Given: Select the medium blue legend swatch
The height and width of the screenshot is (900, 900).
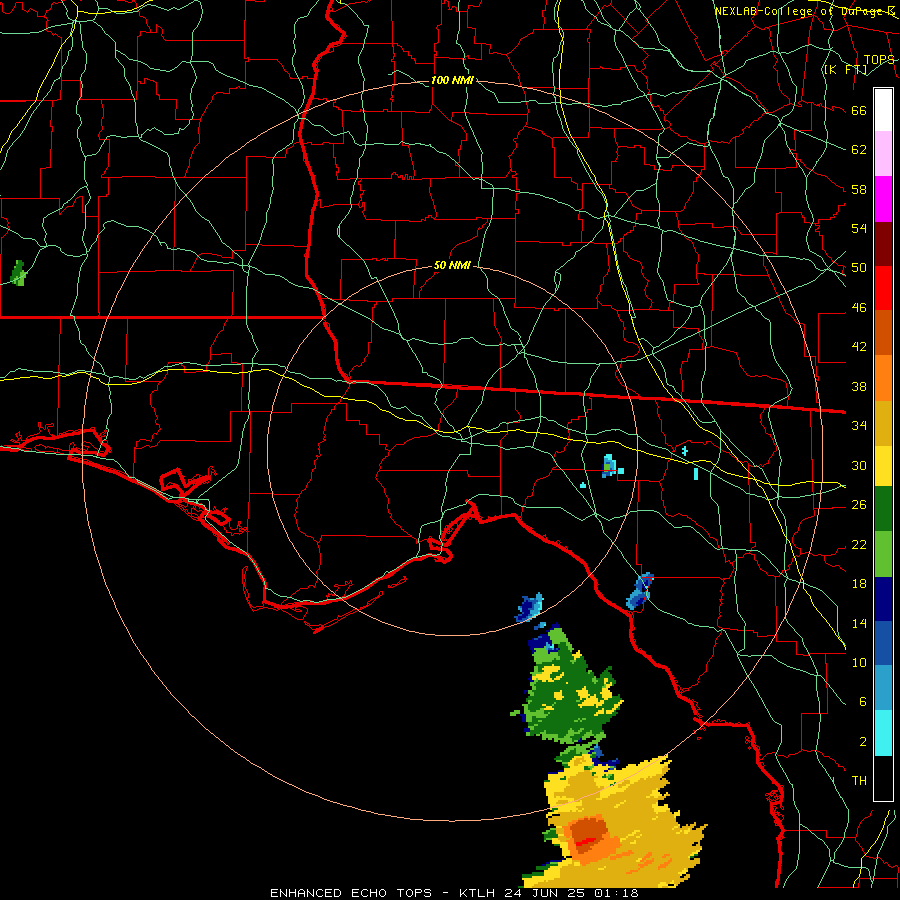Looking at the screenshot, I should tap(883, 643).
